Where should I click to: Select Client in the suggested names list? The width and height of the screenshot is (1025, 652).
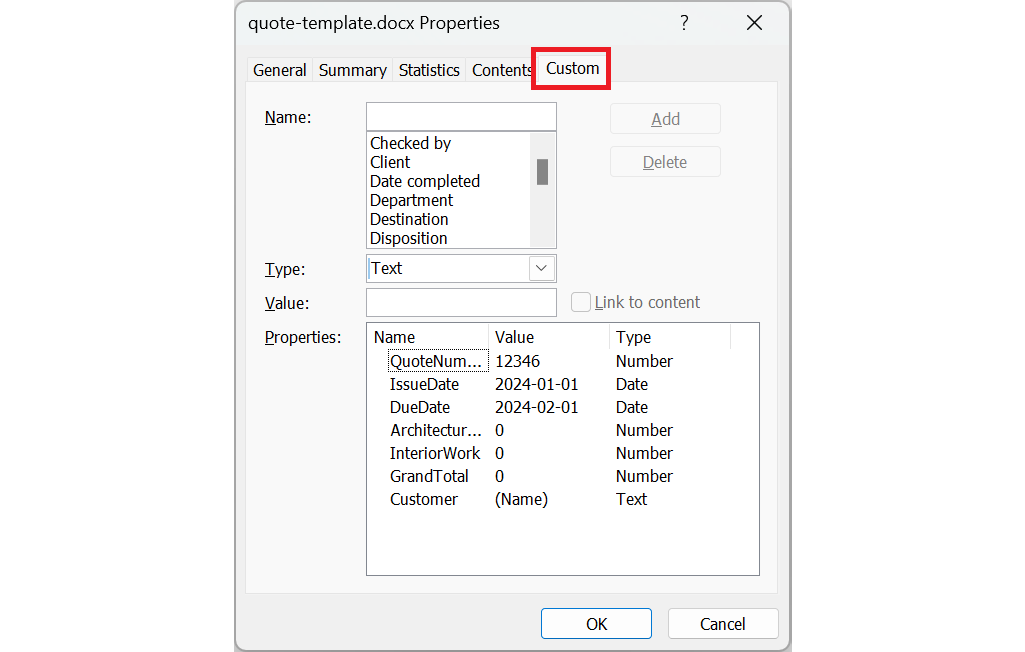pos(390,162)
